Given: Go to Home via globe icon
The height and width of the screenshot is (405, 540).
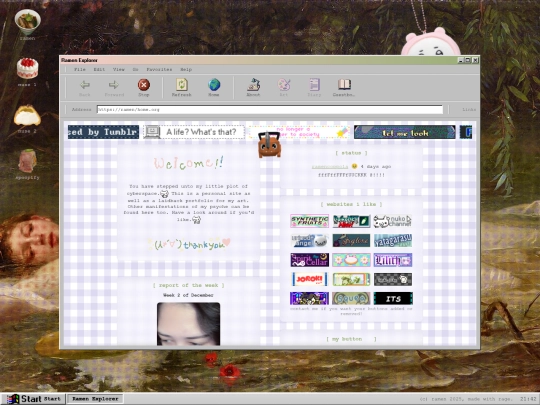Looking at the screenshot, I should pos(214,84).
